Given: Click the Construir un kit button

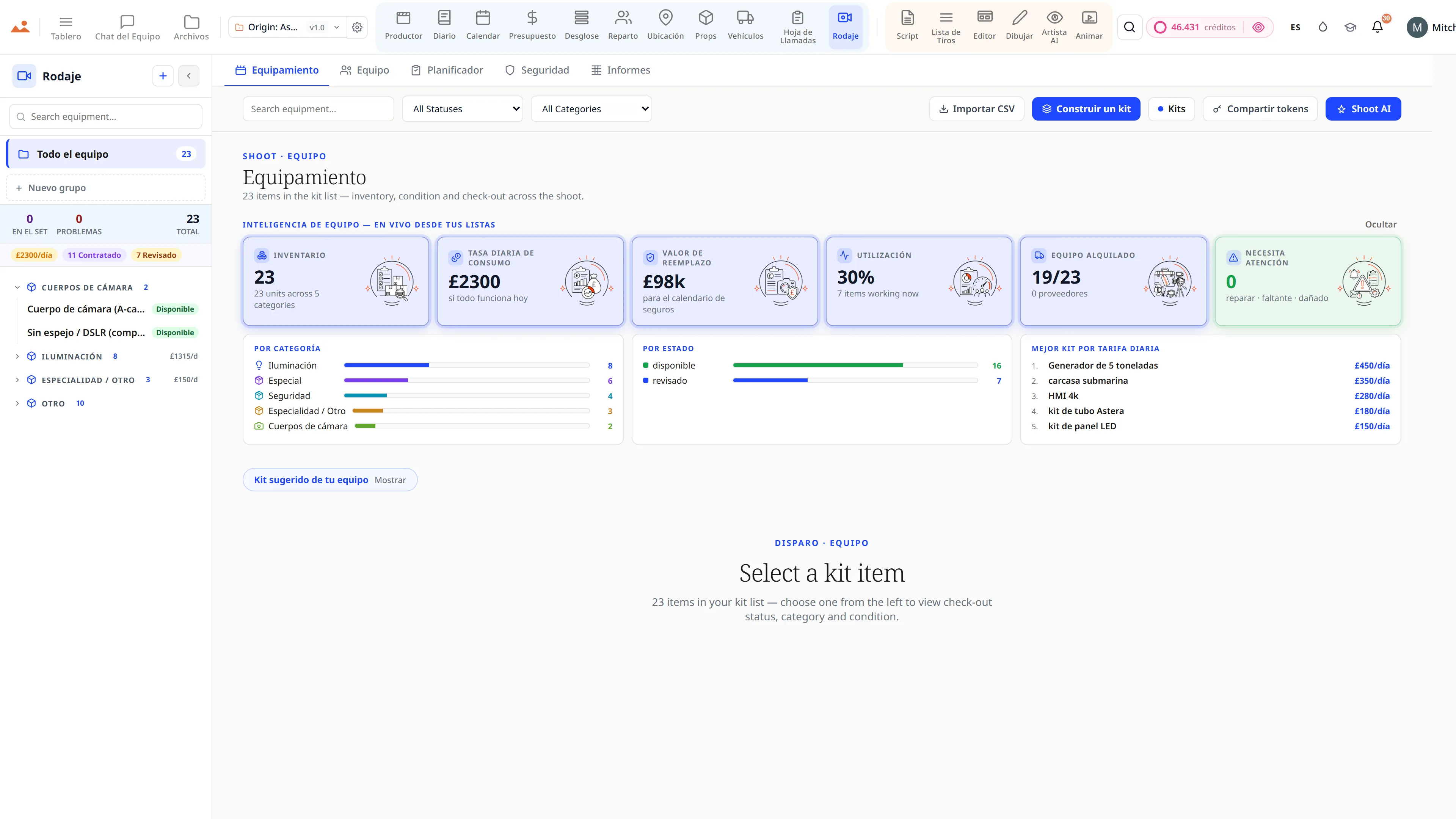Looking at the screenshot, I should click(x=1086, y=109).
